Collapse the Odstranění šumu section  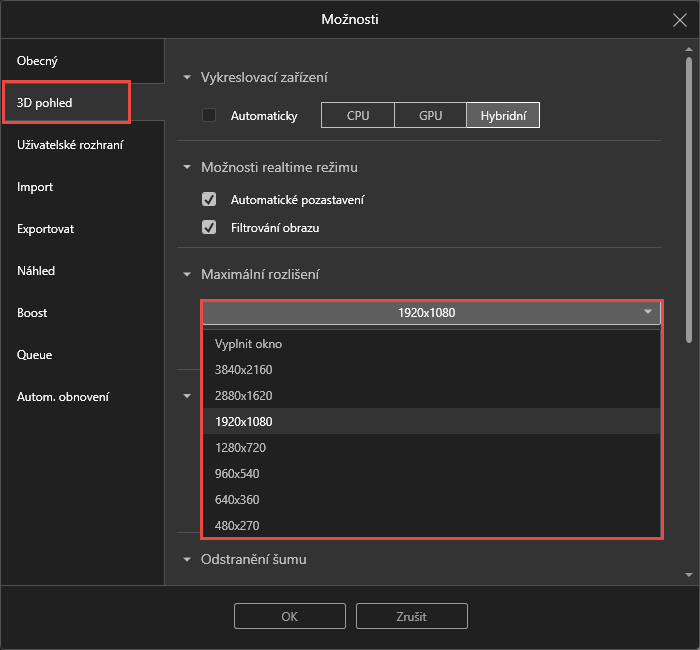click(187, 560)
